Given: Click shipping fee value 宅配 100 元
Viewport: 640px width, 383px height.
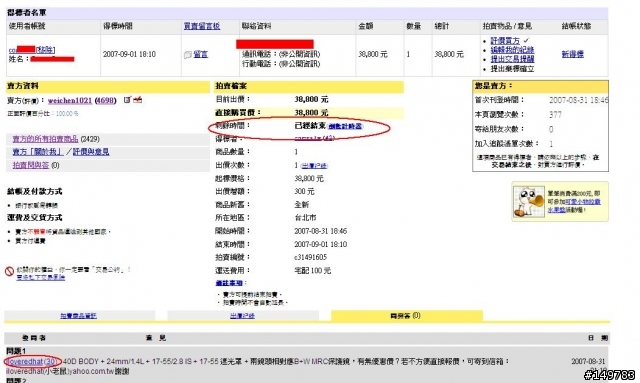Looking at the screenshot, I should (313, 270).
